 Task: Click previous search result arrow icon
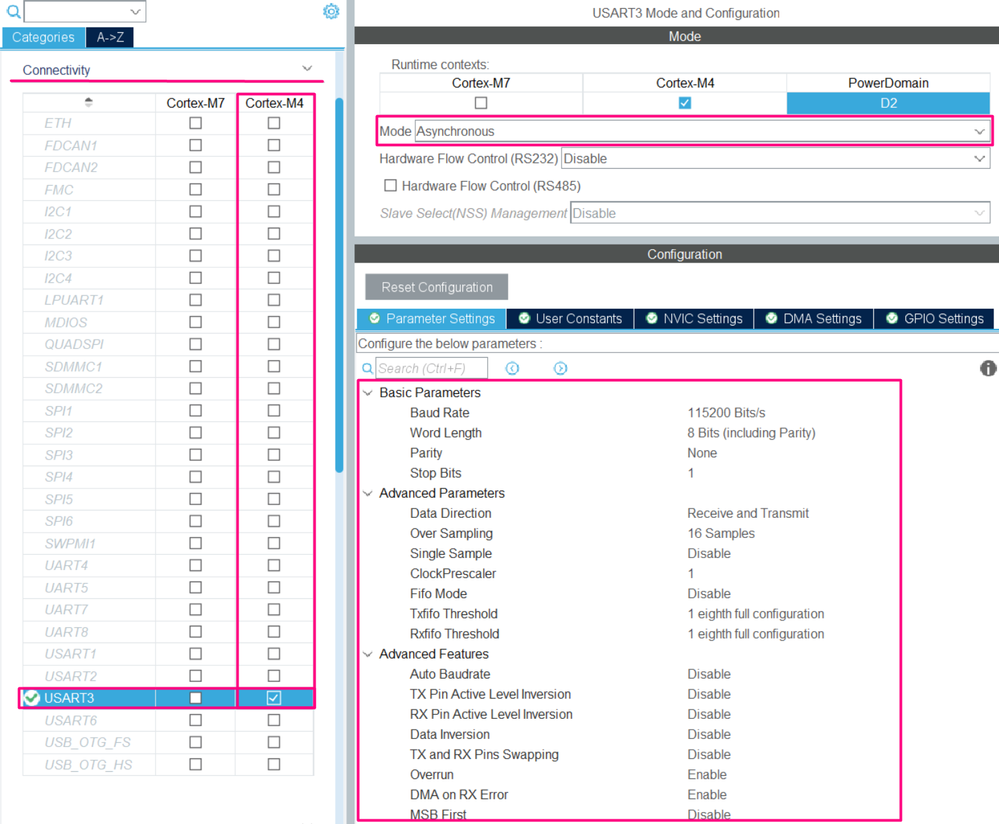point(512,368)
